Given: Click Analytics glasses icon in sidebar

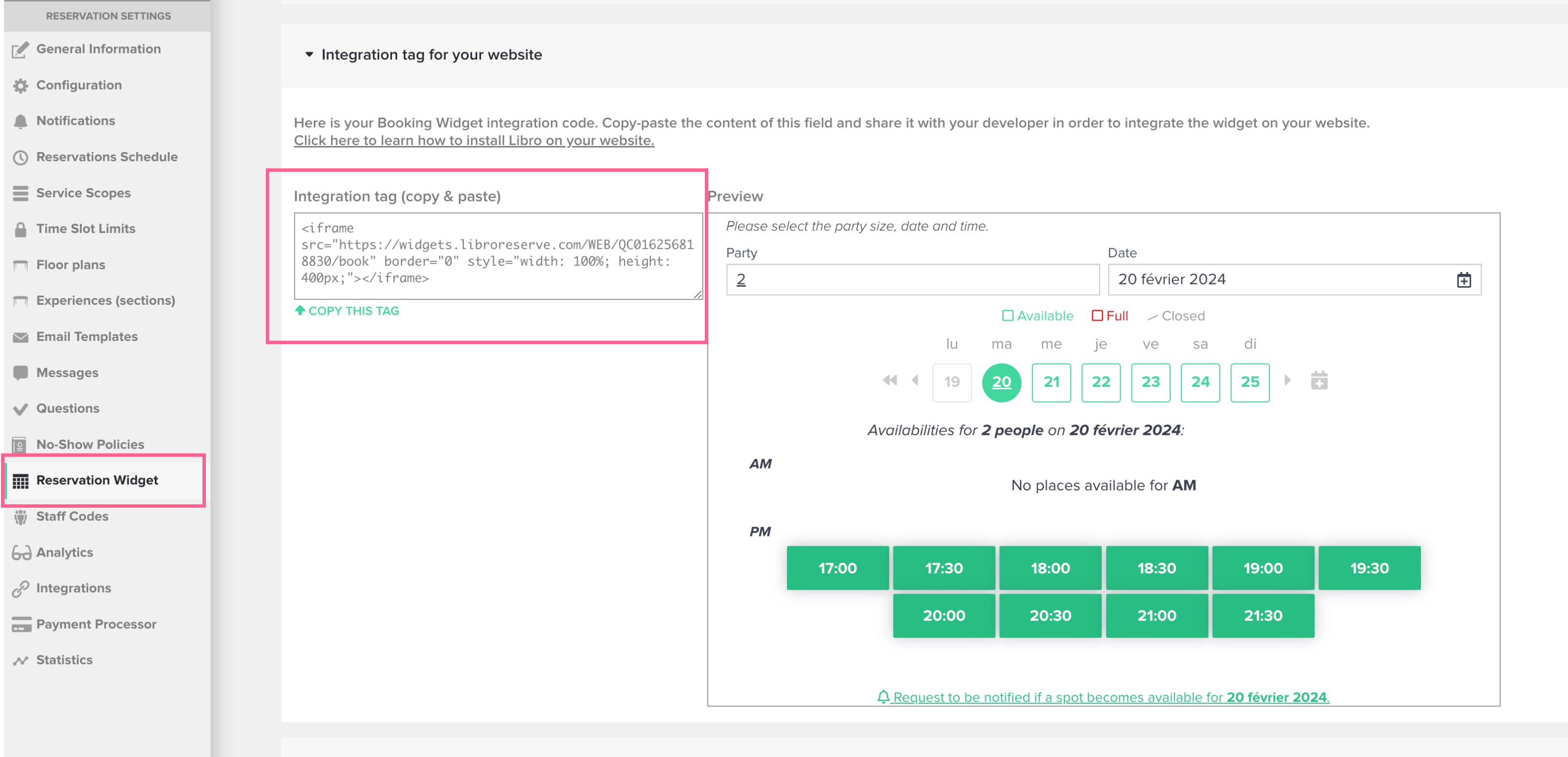Looking at the screenshot, I should 21,553.
